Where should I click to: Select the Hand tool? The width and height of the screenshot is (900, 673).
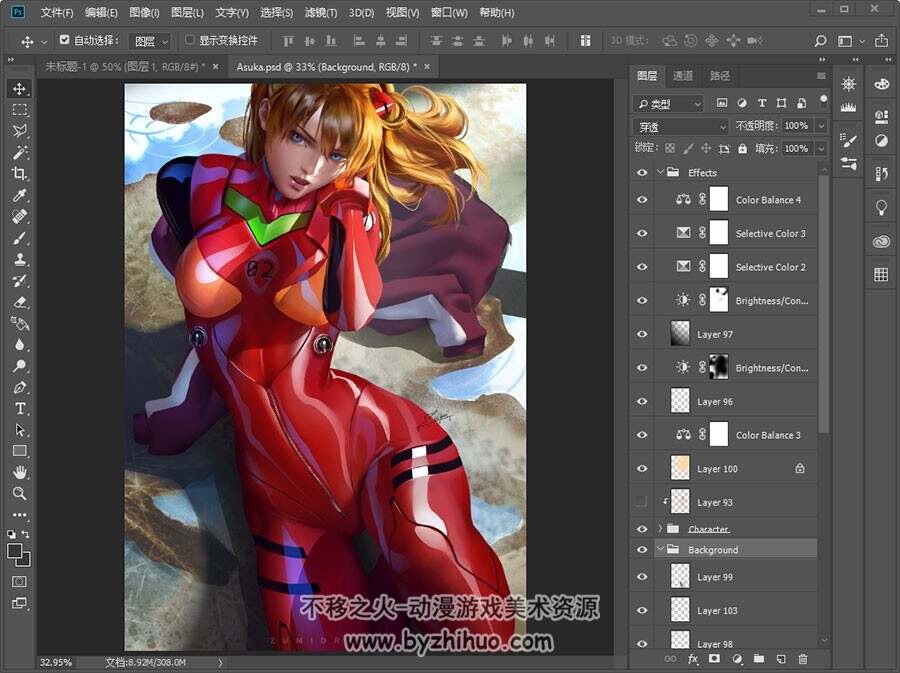(20, 472)
